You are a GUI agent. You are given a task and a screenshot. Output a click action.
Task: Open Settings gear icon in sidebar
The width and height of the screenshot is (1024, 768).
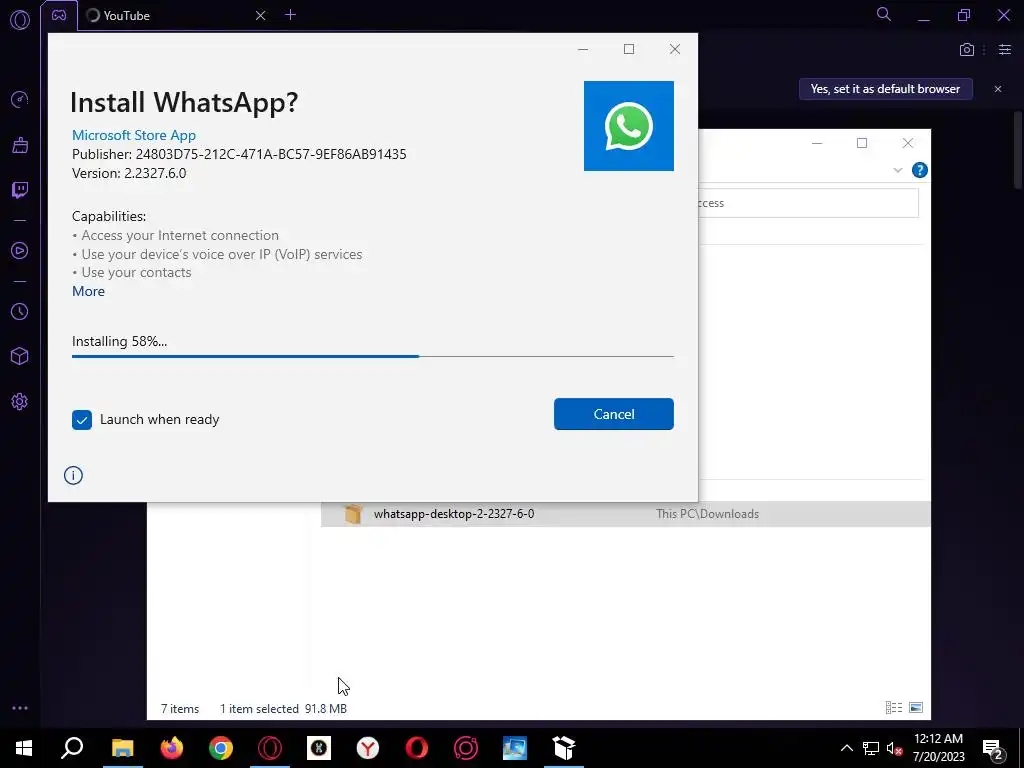tap(20, 402)
